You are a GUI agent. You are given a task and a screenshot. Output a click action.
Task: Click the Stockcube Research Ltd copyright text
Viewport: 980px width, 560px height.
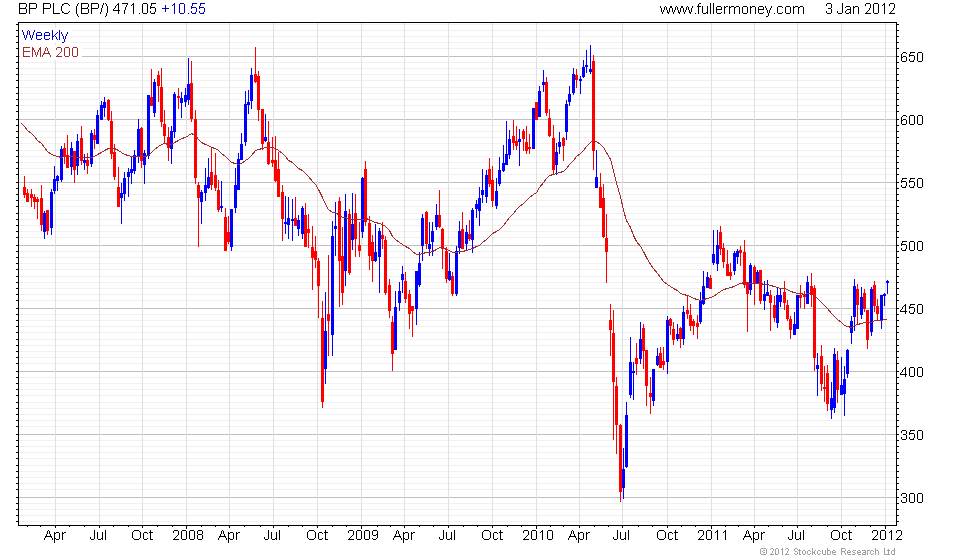pos(828,552)
